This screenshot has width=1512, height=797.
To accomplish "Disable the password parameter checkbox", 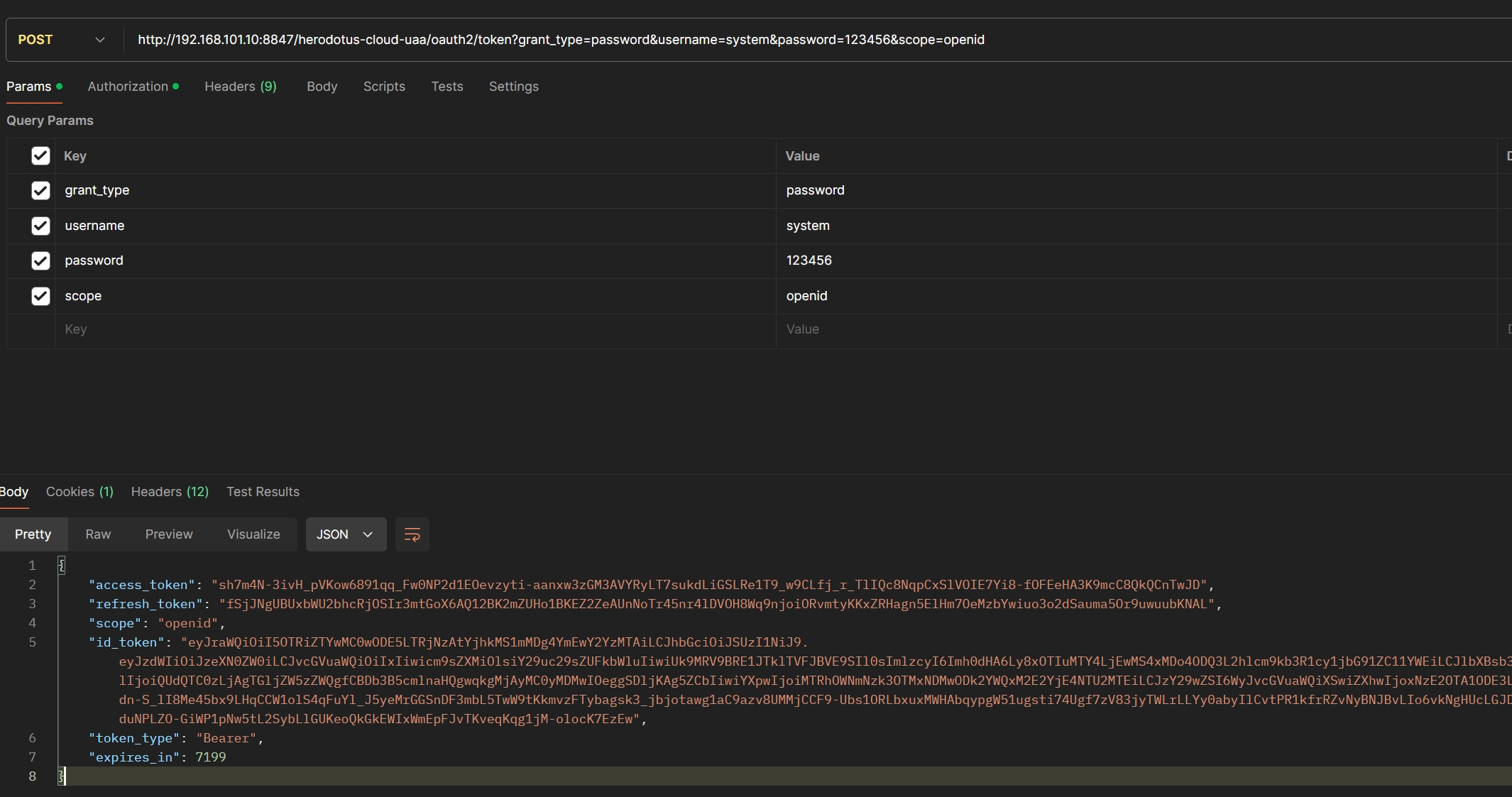I will coord(40,260).
